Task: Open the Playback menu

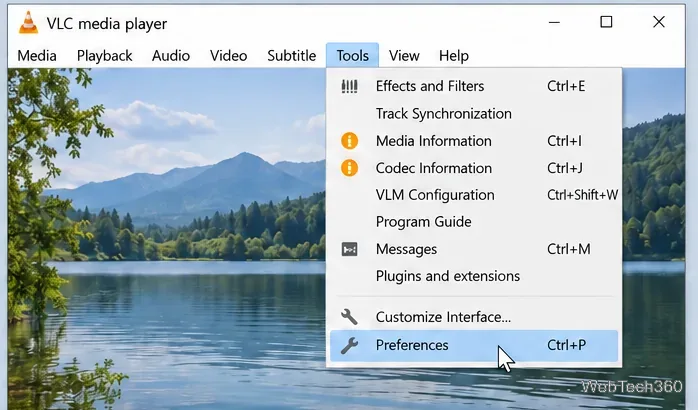Action: (105, 56)
